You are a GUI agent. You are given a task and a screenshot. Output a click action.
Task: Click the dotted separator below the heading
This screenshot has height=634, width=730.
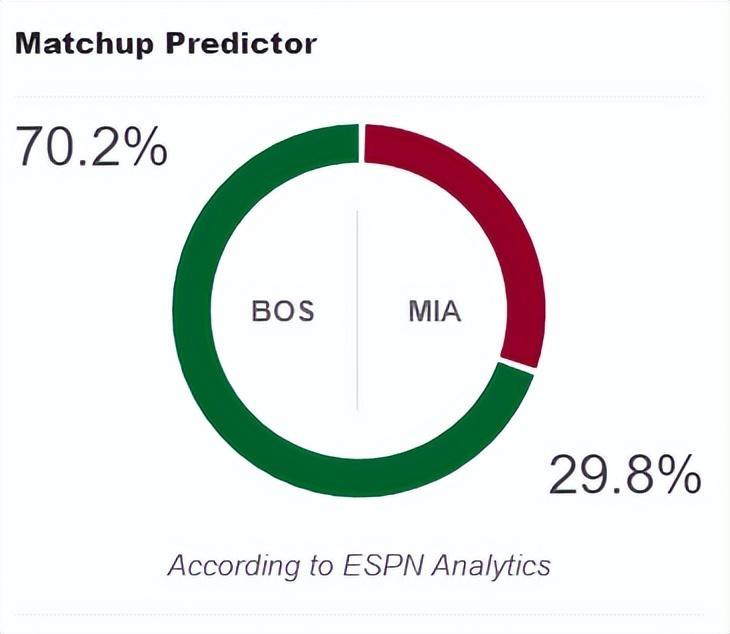359,97
